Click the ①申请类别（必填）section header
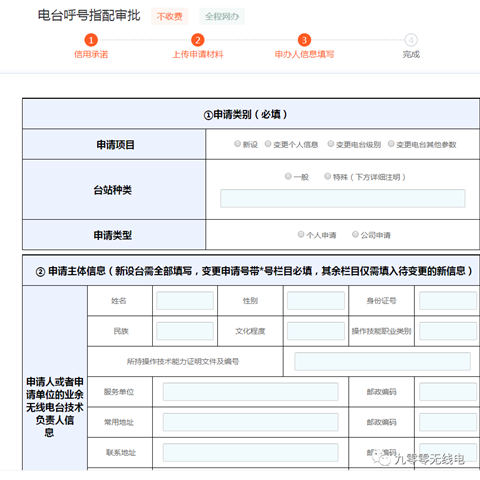 [x=251, y=114]
